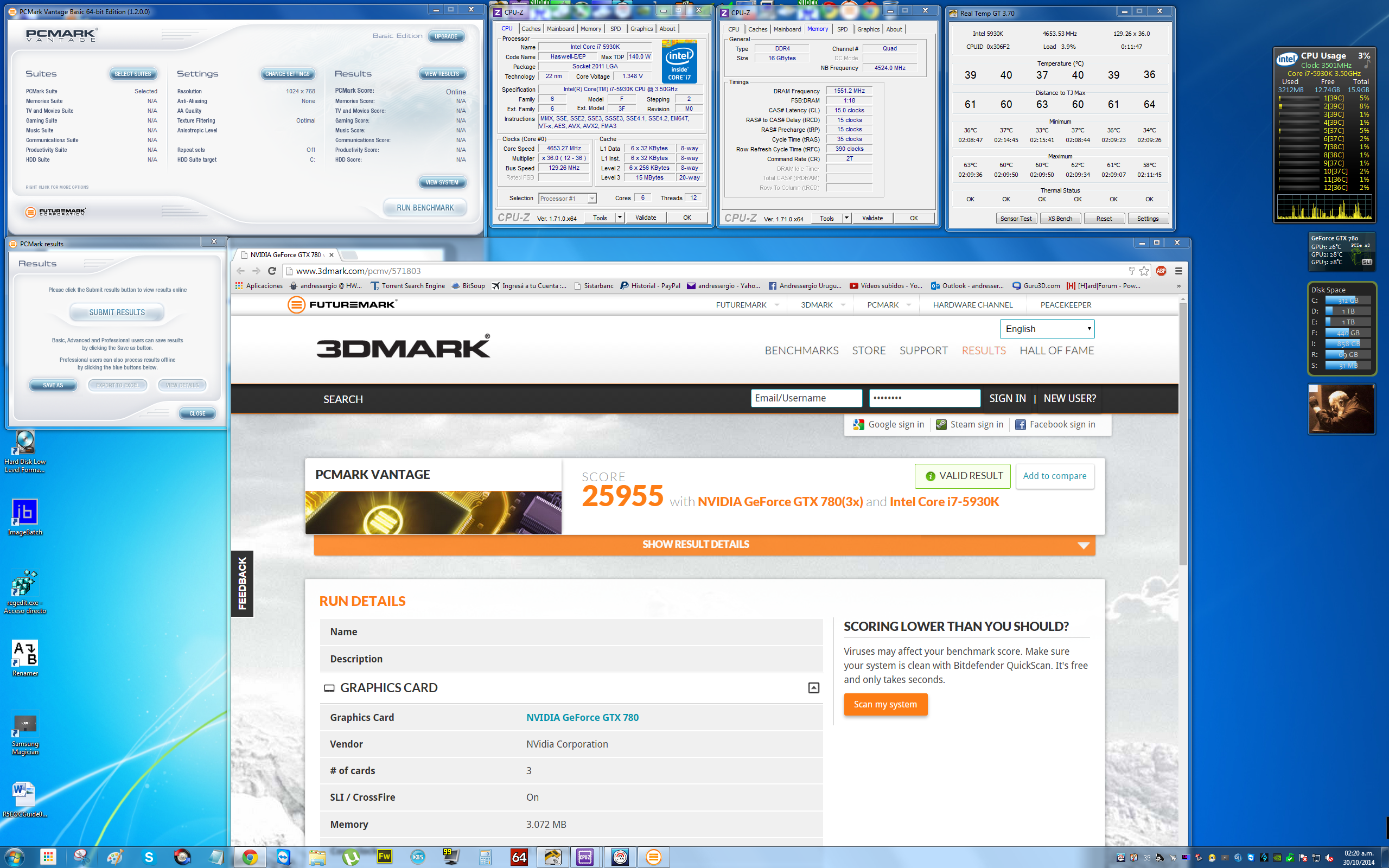Toggle the bookmark star in Chrome's address bar
The width and height of the screenshot is (1389, 868).
(x=1144, y=271)
